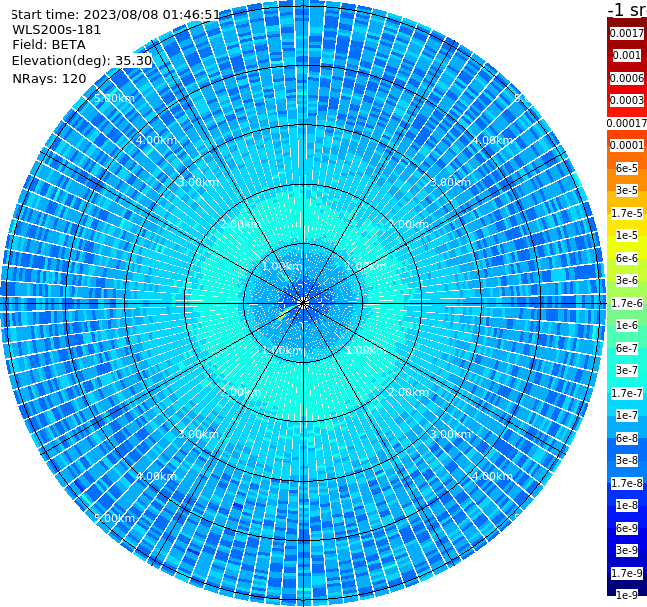
Task: Select the WLS200s-181 instrument label
Action: click(x=57, y=30)
